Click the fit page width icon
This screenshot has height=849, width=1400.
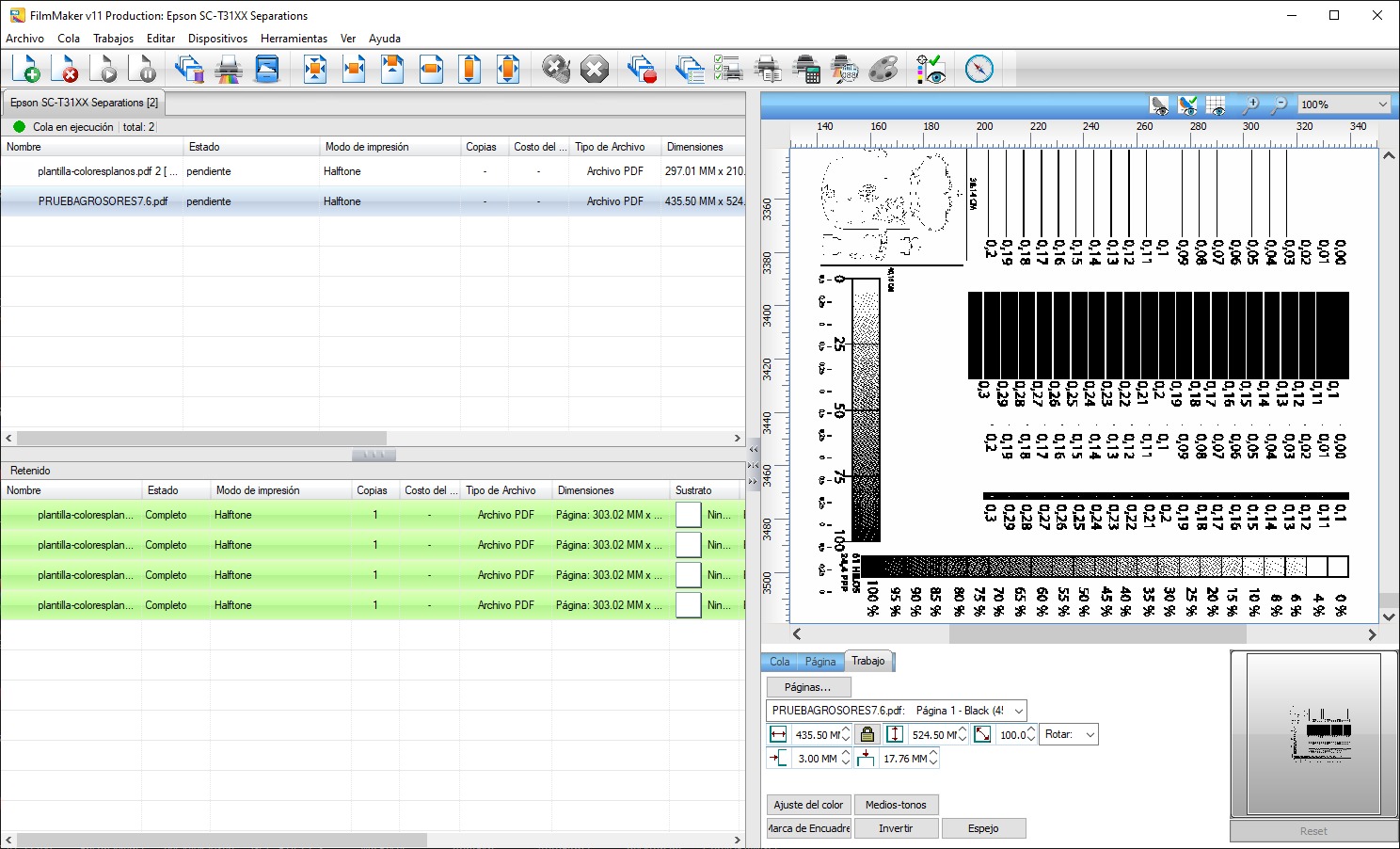431,69
